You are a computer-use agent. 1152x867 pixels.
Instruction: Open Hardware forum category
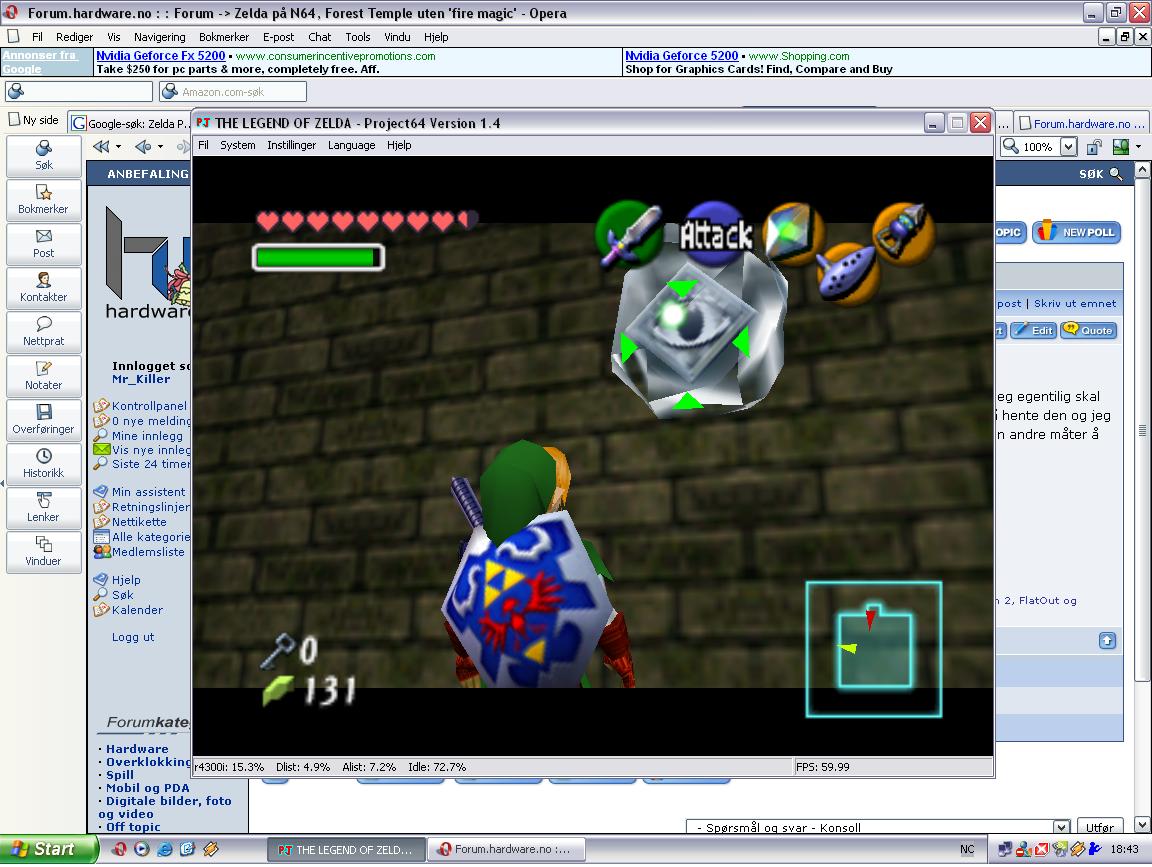click(x=137, y=749)
